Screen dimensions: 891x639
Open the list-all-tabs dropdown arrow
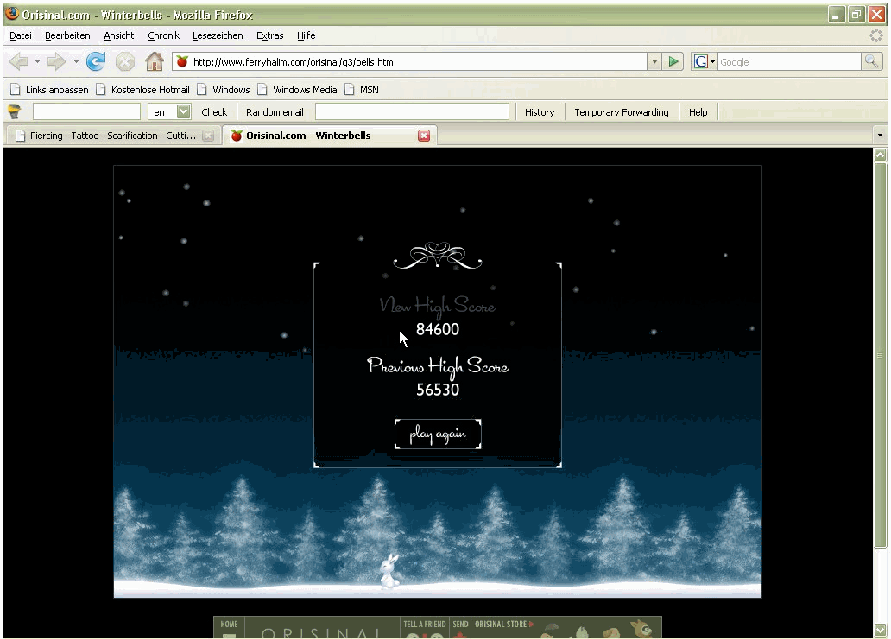coord(880,135)
